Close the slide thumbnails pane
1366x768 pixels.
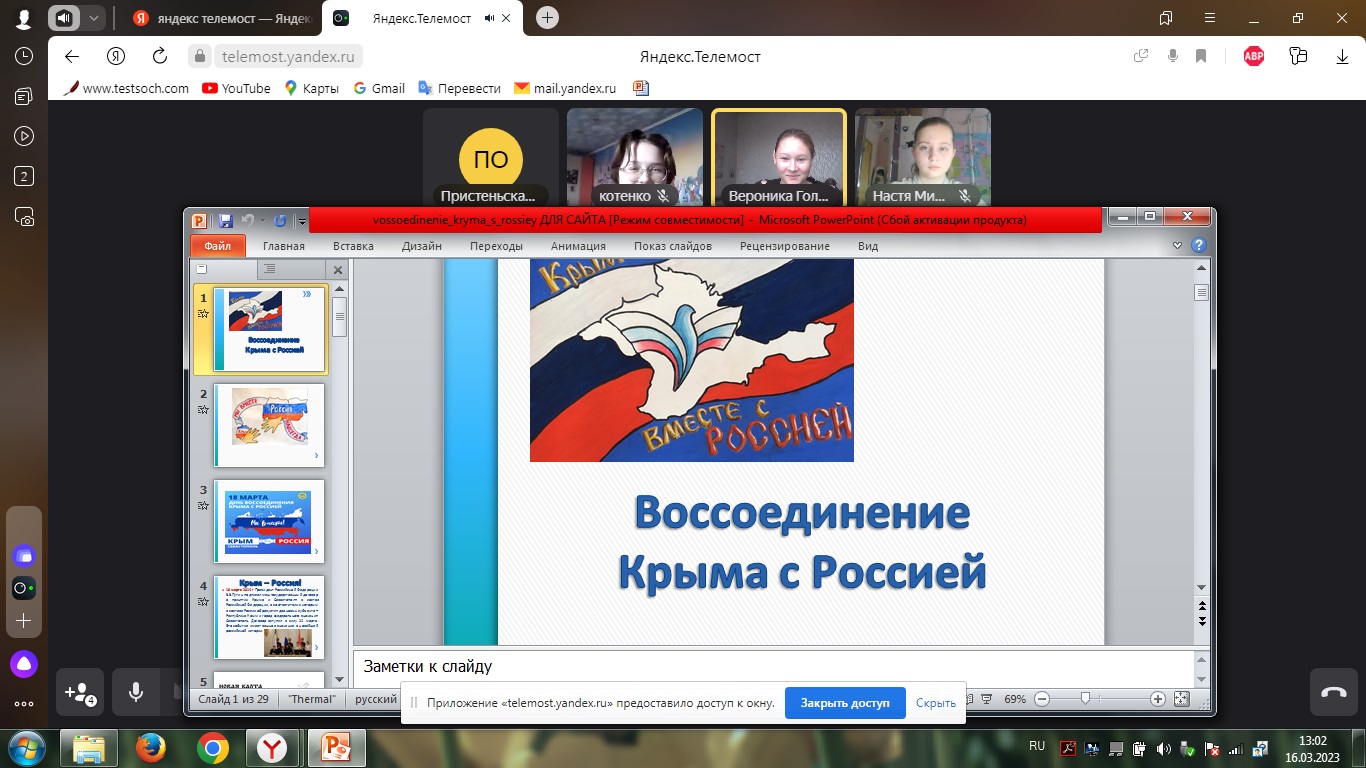[x=338, y=270]
